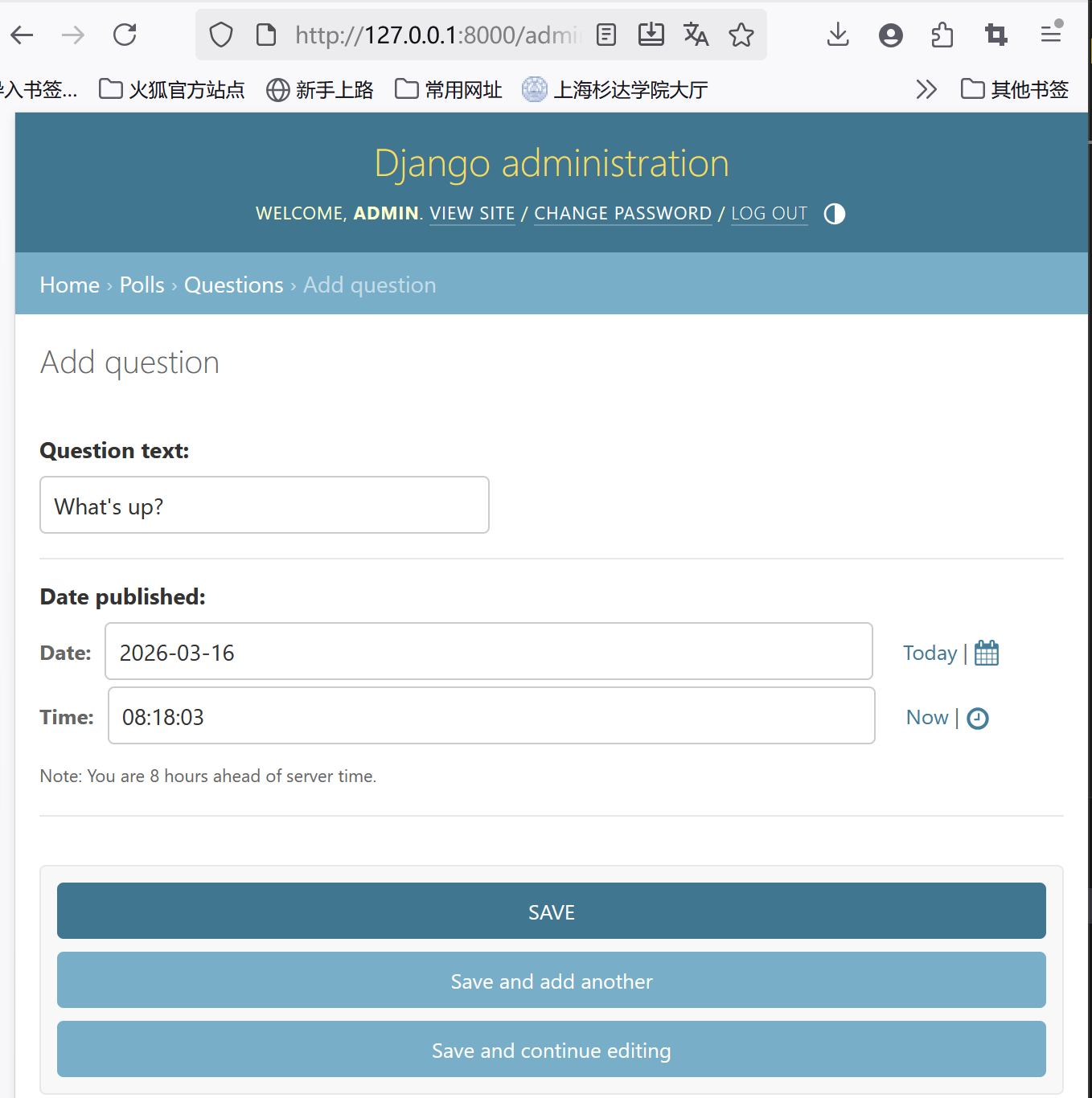This screenshot has height=1098, width=1092.
Task: Open the 其他书签 bookmarks folder
Action: point(1015,89)
